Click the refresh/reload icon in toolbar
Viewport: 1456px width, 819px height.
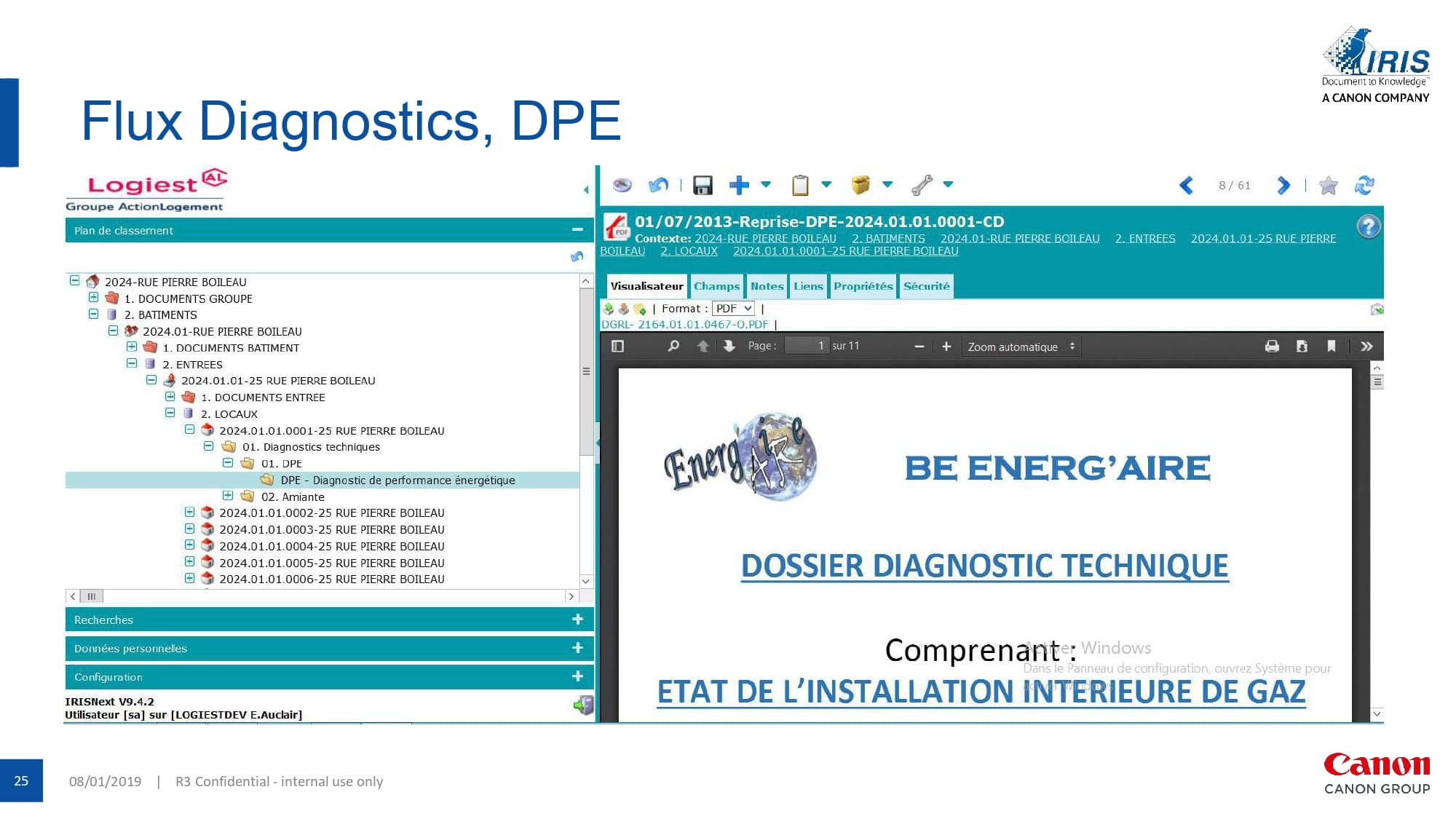pyautogui.click(x=1366, y=185)
